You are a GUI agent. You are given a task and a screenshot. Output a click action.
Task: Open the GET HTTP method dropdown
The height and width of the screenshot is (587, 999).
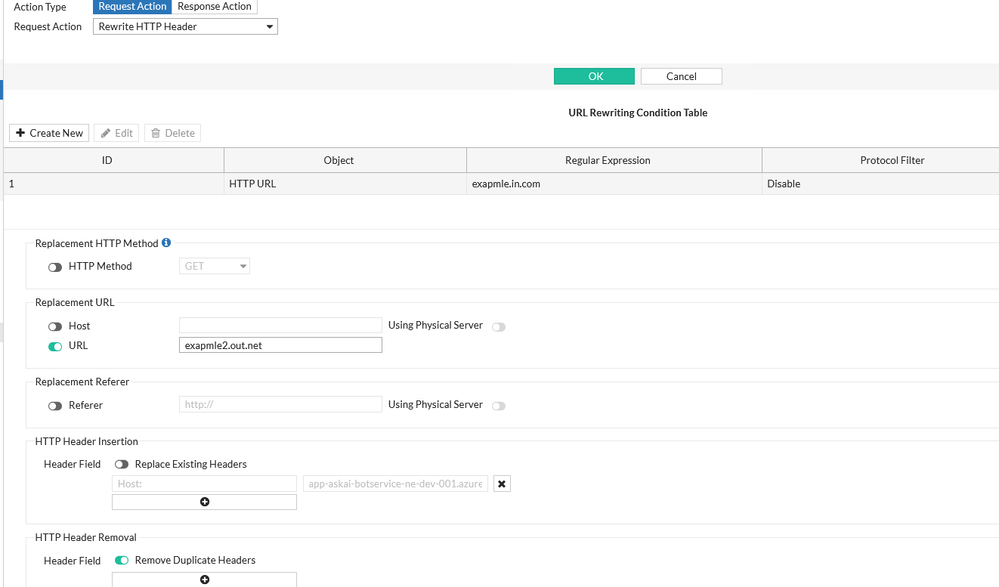tap(215, 266)
